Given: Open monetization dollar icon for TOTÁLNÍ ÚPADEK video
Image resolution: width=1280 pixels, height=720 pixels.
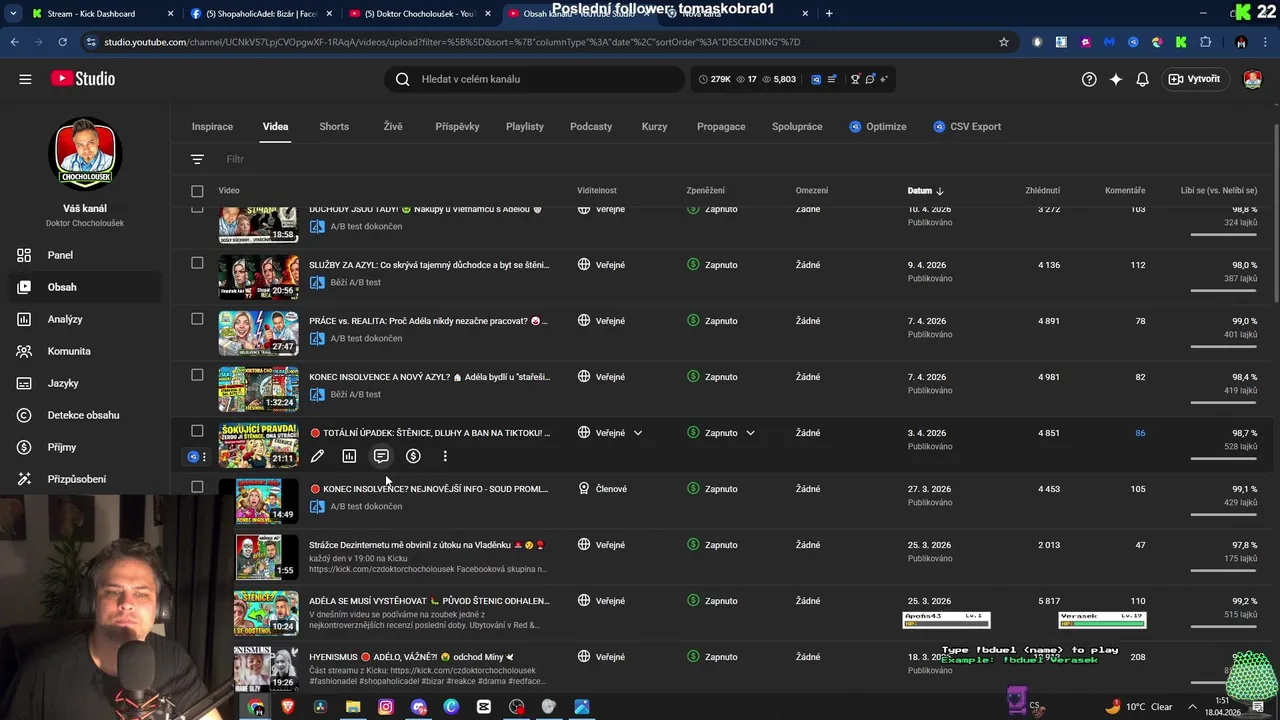Looking at the screenshot, I should pyautogui.click(x=413, y=456).
